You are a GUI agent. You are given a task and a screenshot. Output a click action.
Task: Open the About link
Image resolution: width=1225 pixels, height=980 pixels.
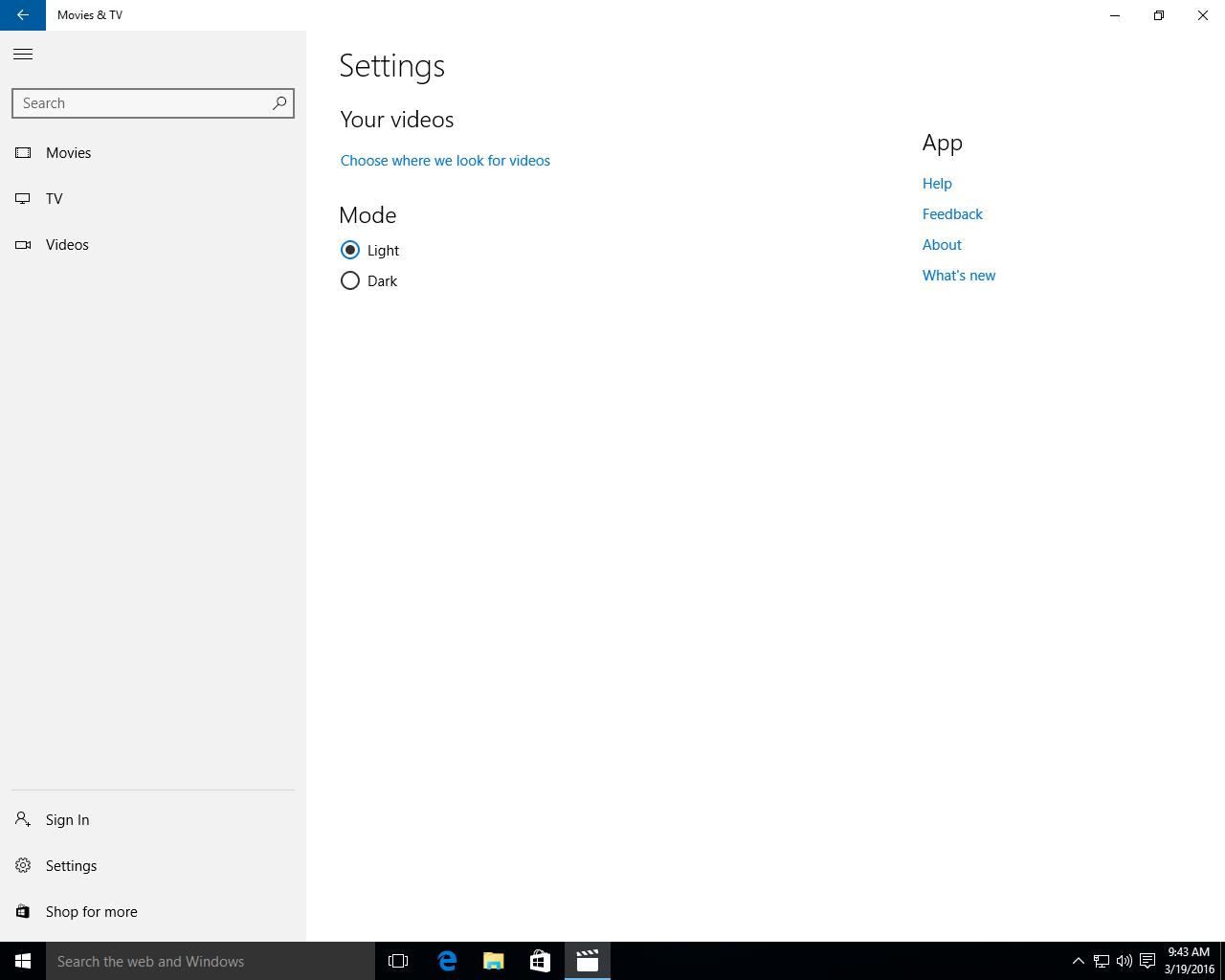coord(942,245)
